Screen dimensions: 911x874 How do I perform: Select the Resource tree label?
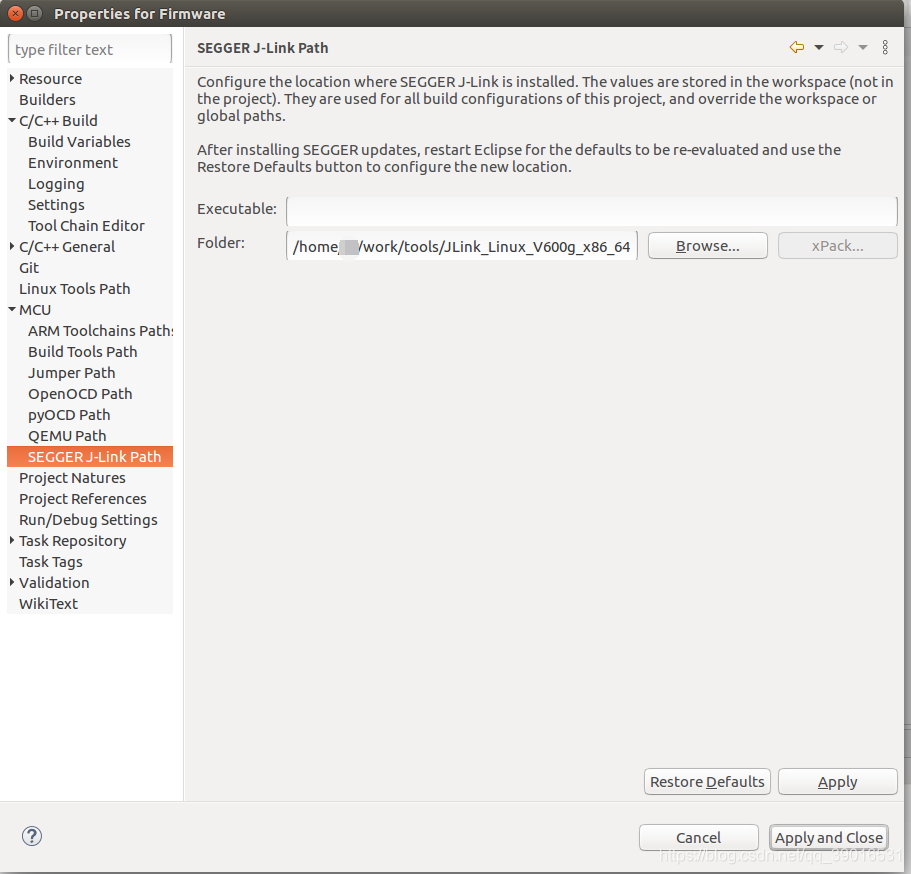pyautogui.click(x=51, y=78)
